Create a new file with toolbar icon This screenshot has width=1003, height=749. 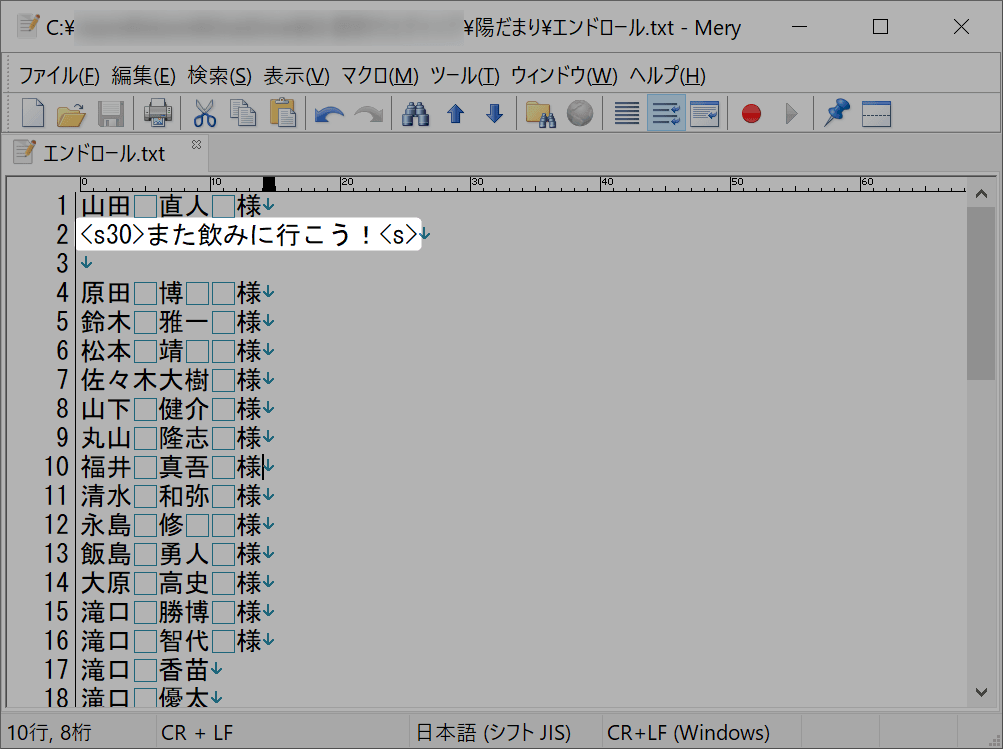(x=33, y=114)
